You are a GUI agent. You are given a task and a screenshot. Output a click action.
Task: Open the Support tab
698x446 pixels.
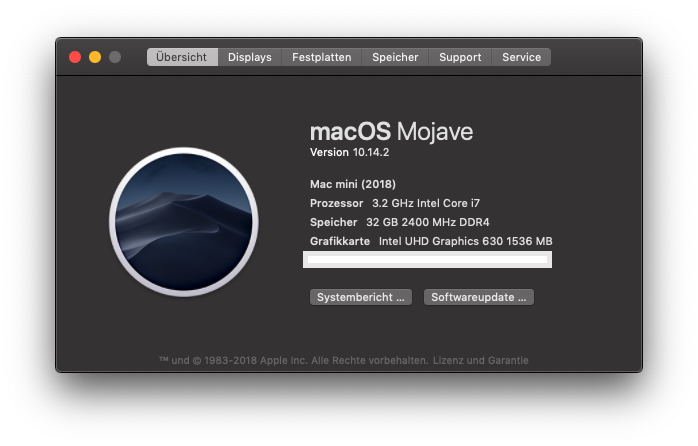click(460, 57)
